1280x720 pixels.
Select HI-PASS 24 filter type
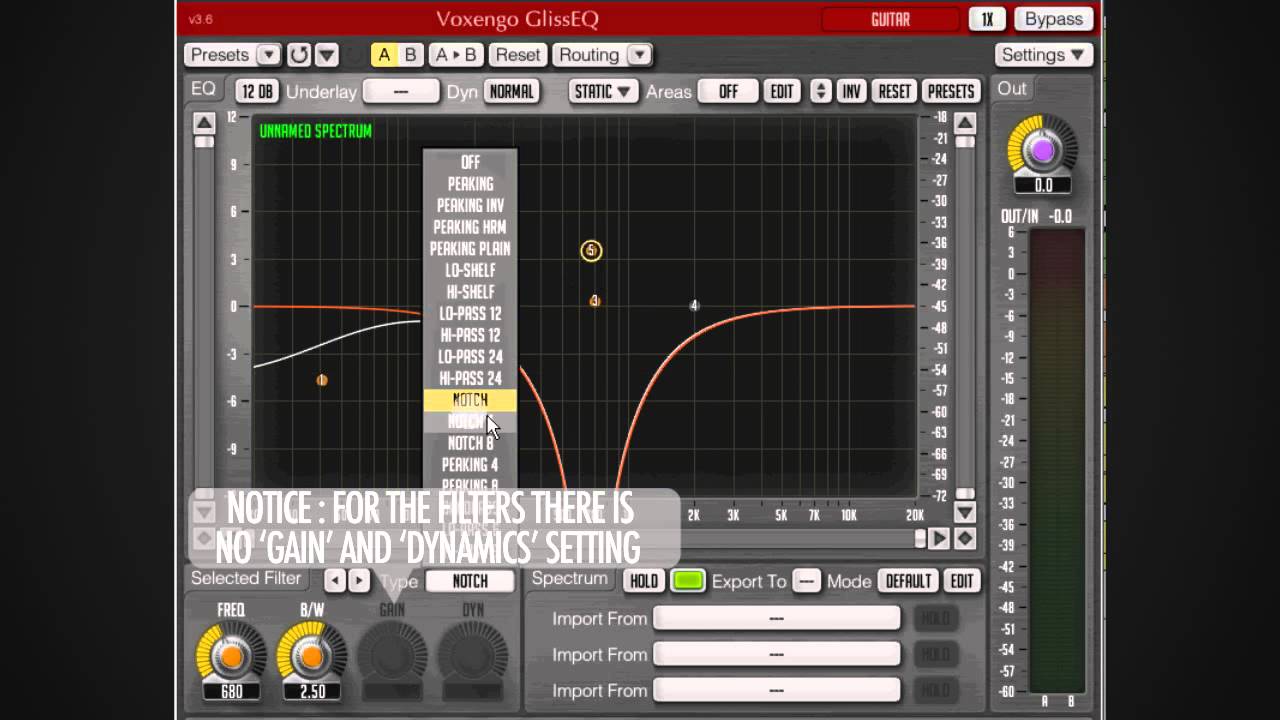[x=470, y=379]
